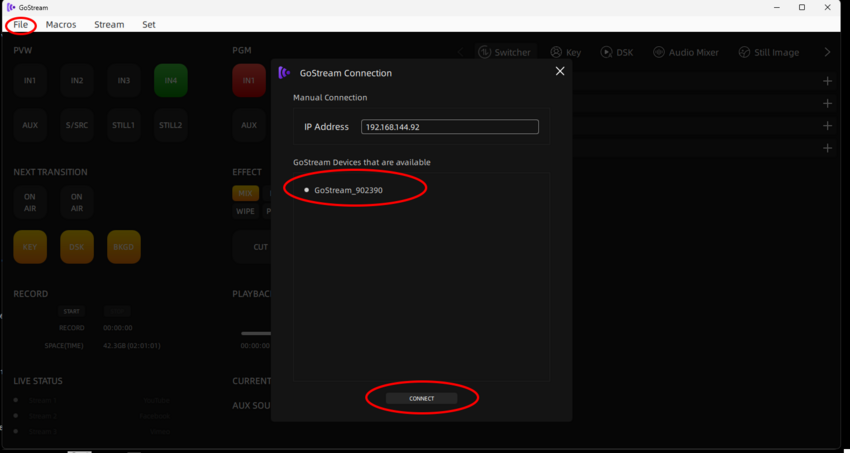The image size is (850, 453).
Task: Click the RECORD time value 00:00:00
Action: (x=118, y=328)
